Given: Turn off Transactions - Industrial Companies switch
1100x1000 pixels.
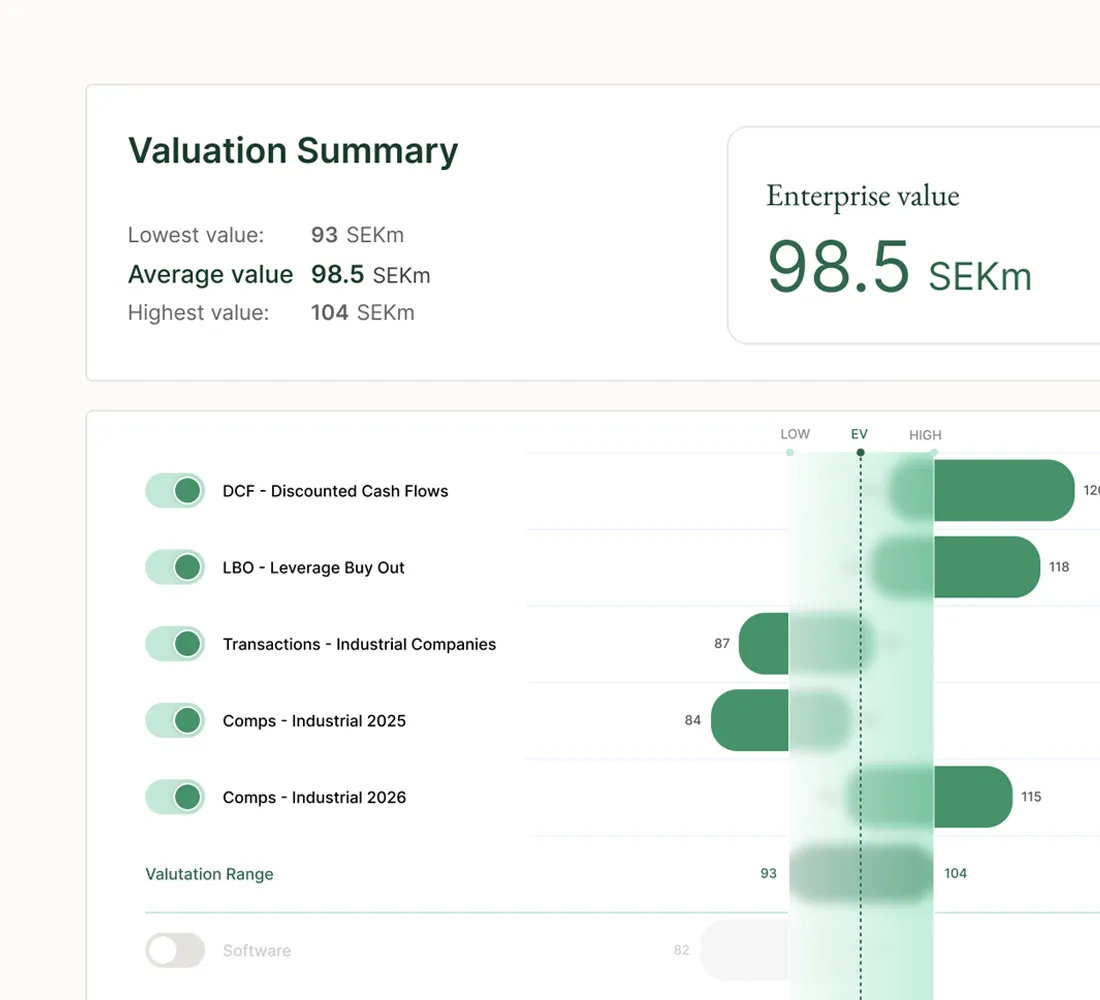Looking at the screenshot, I should click(x=175, y=644).
